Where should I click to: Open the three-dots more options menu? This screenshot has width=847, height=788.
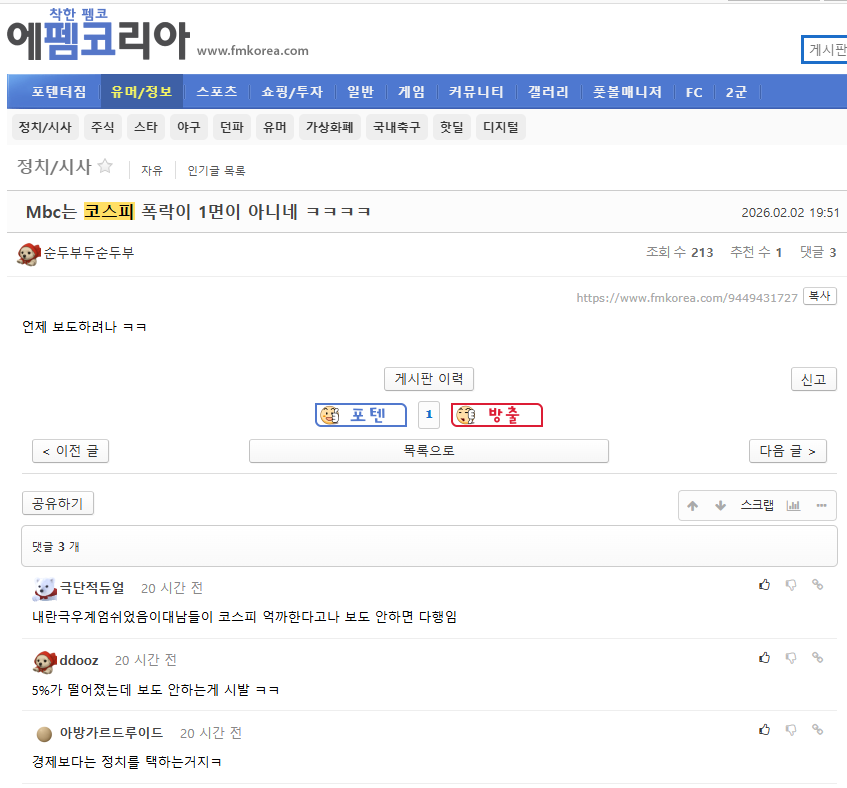click(821, 506)
